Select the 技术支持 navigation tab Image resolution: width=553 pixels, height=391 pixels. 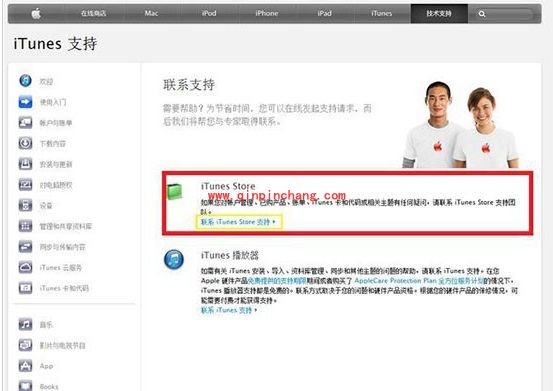click(439, 13)
